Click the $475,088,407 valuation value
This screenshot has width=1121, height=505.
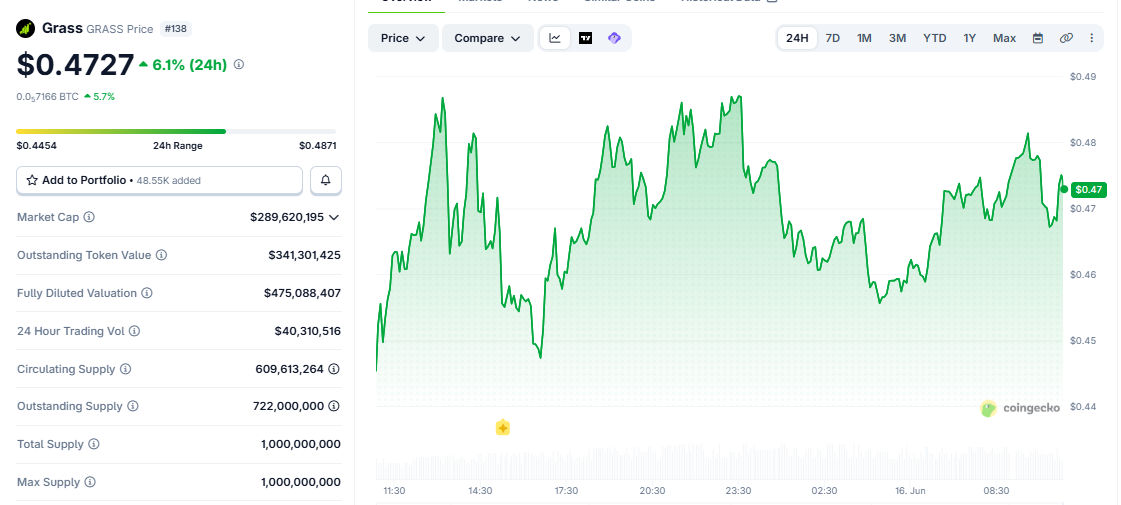tap(302, 293)
